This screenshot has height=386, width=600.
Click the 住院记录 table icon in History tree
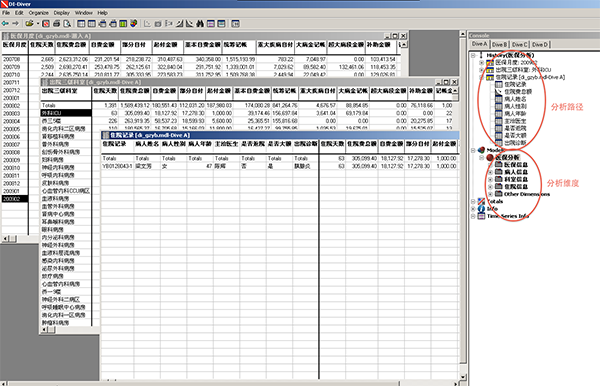499,85
